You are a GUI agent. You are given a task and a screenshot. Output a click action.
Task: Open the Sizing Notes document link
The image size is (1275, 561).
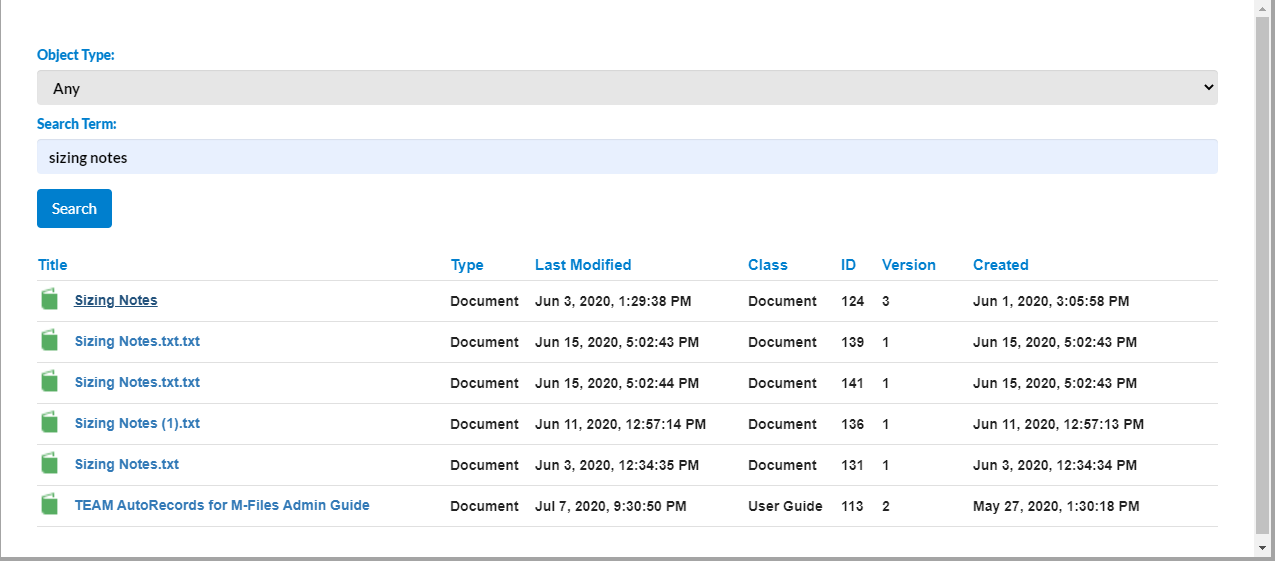116,300
